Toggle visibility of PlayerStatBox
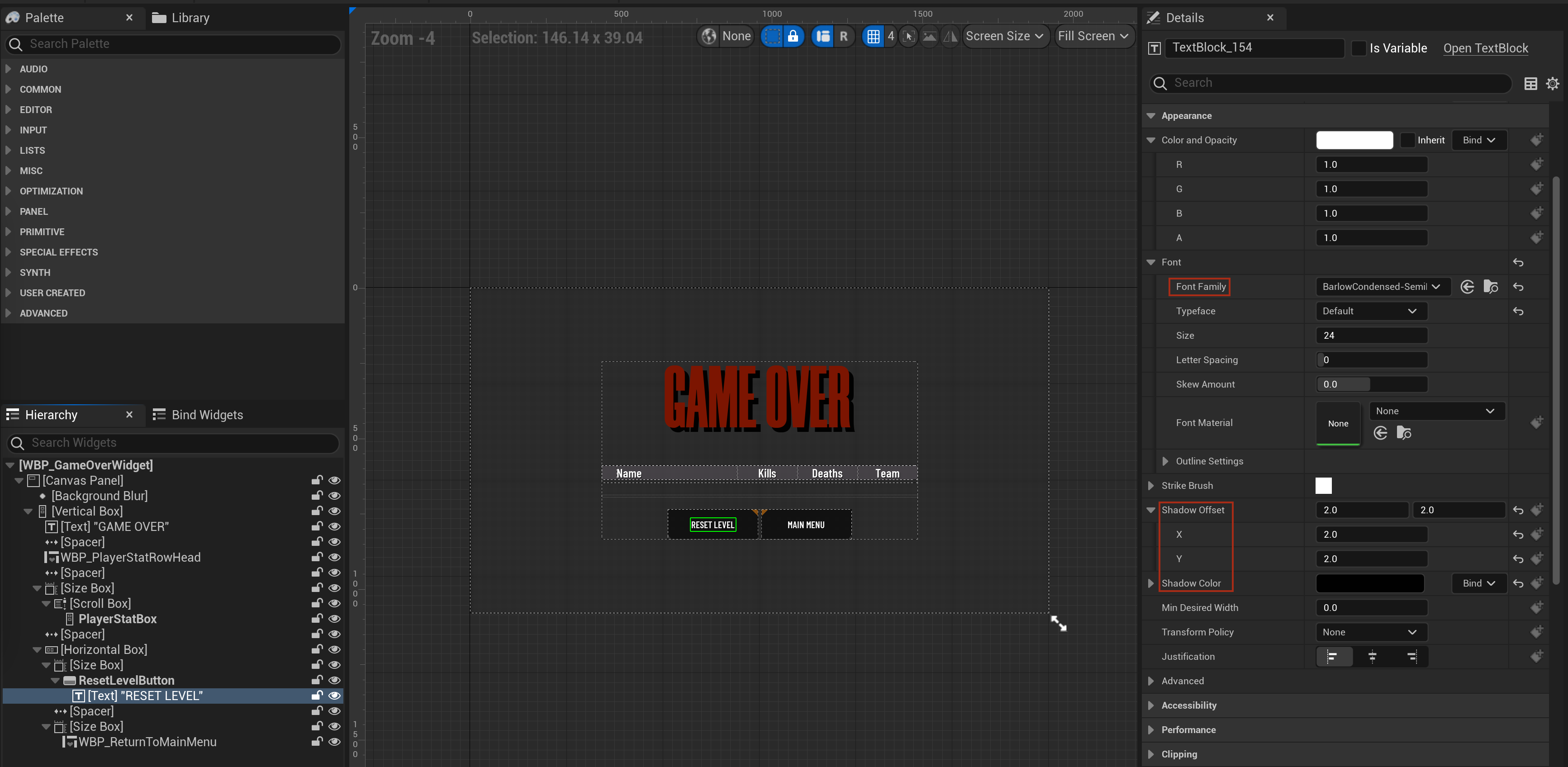 point(334,619)
